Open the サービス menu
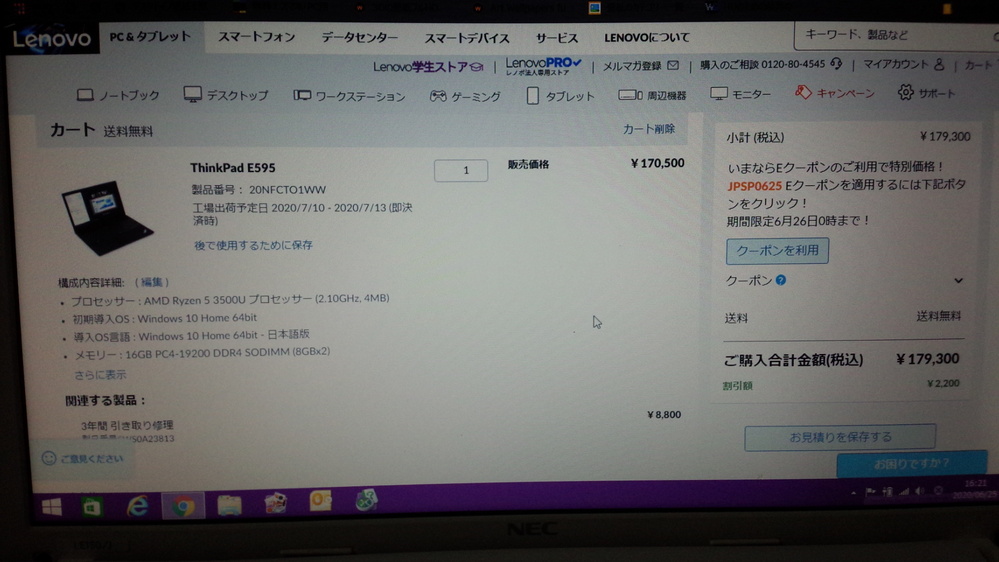The height and width of the screenshot is (562, 999). [557, 38]
